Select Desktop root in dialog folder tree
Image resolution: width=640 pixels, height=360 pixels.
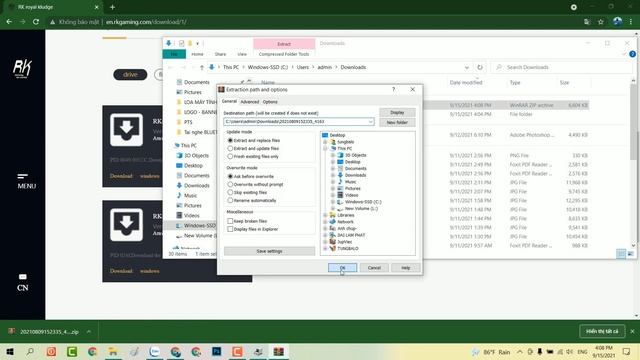[337, 135]
